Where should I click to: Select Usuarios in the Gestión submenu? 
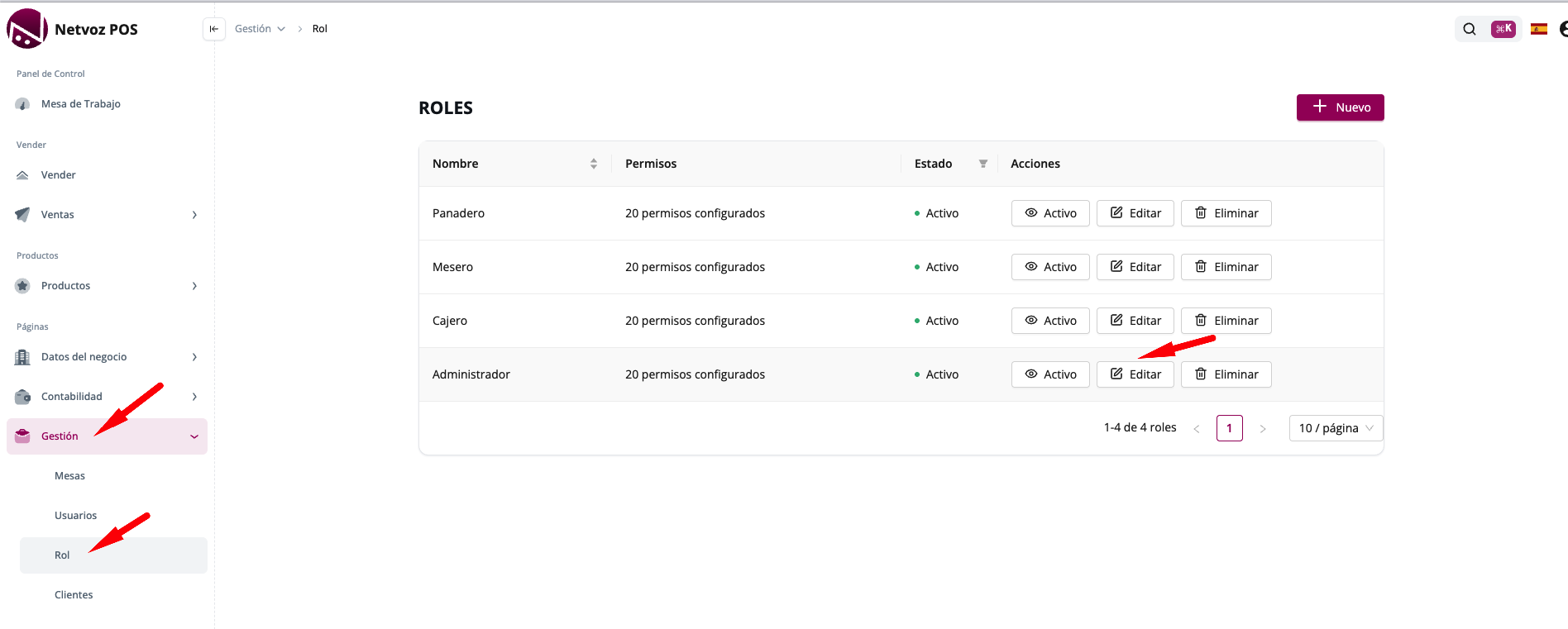pyautogui.click(x=75, y=516)
